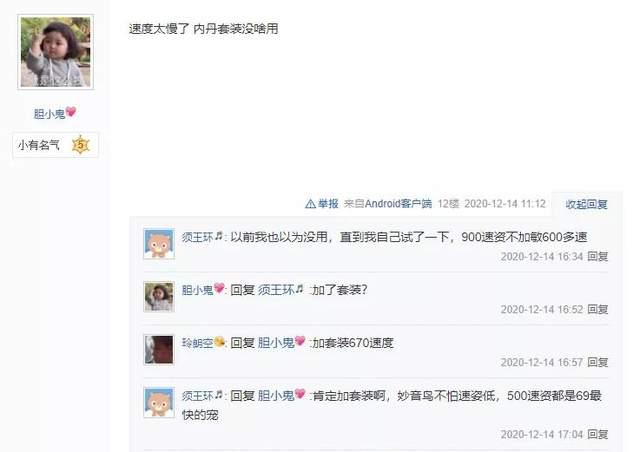The width and height of the screenshot is (640, 452).
Task: Click 回复 beside the 16:34 timestamp
Action: pos(598,256)
